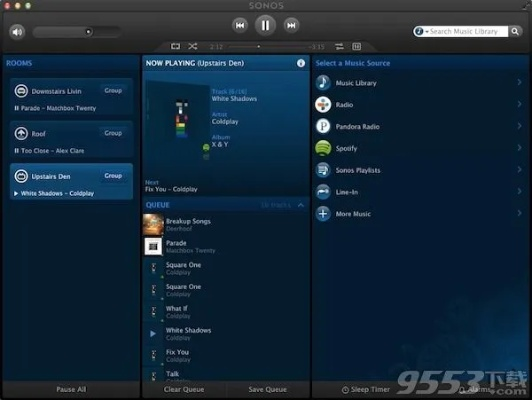Open the Sleep Timer
The image size is (532, 400).
click(366, 389)
